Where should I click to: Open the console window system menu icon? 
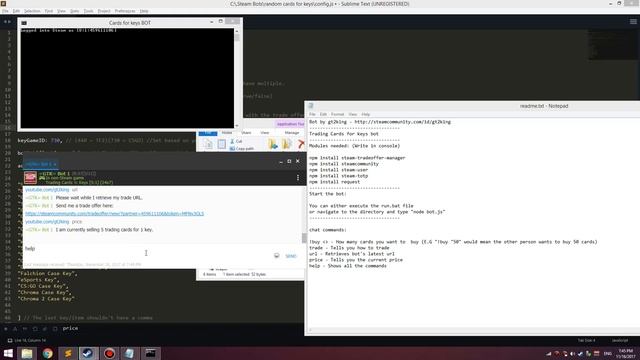24,23
